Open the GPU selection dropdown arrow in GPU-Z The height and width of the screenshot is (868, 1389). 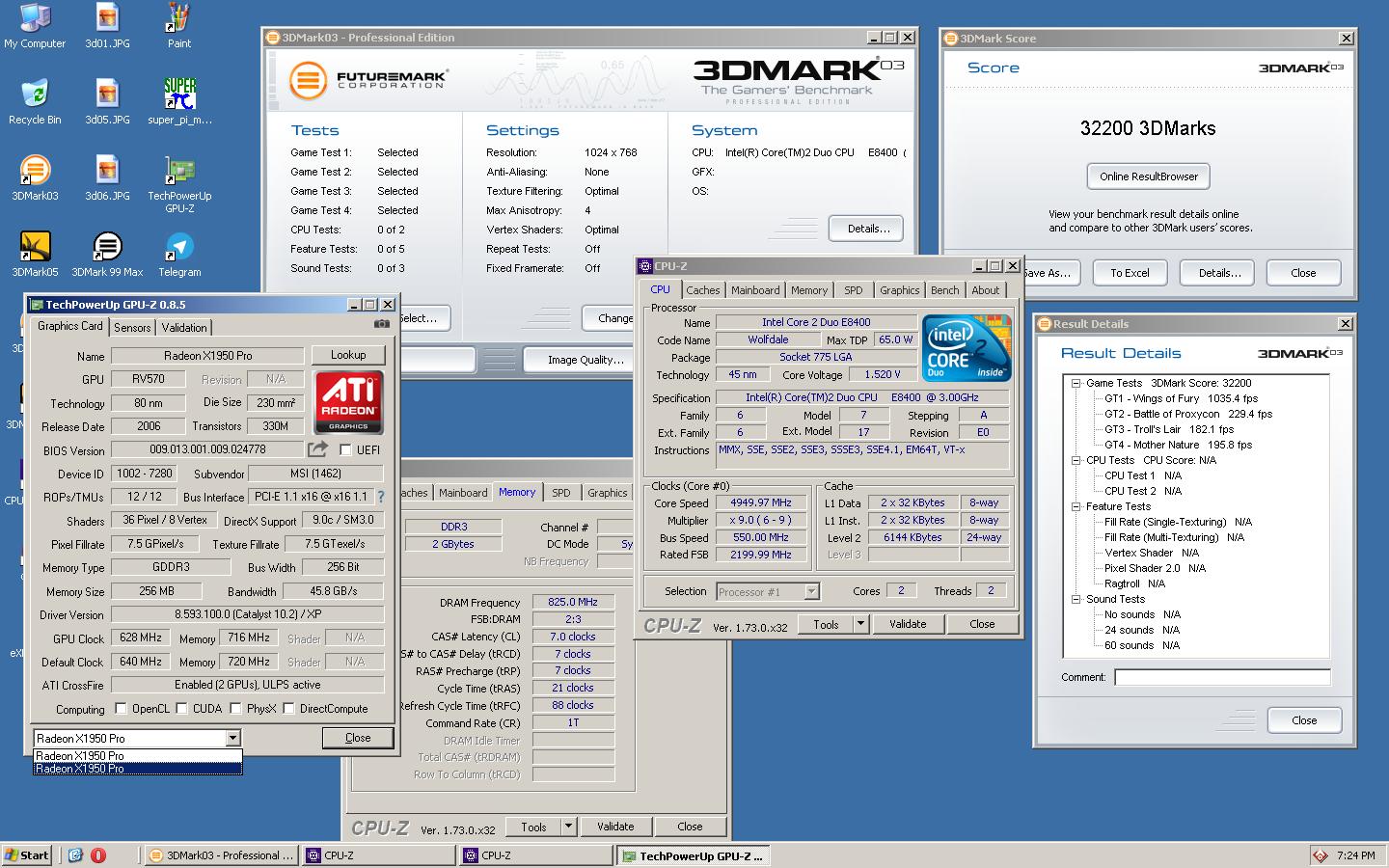232,738
